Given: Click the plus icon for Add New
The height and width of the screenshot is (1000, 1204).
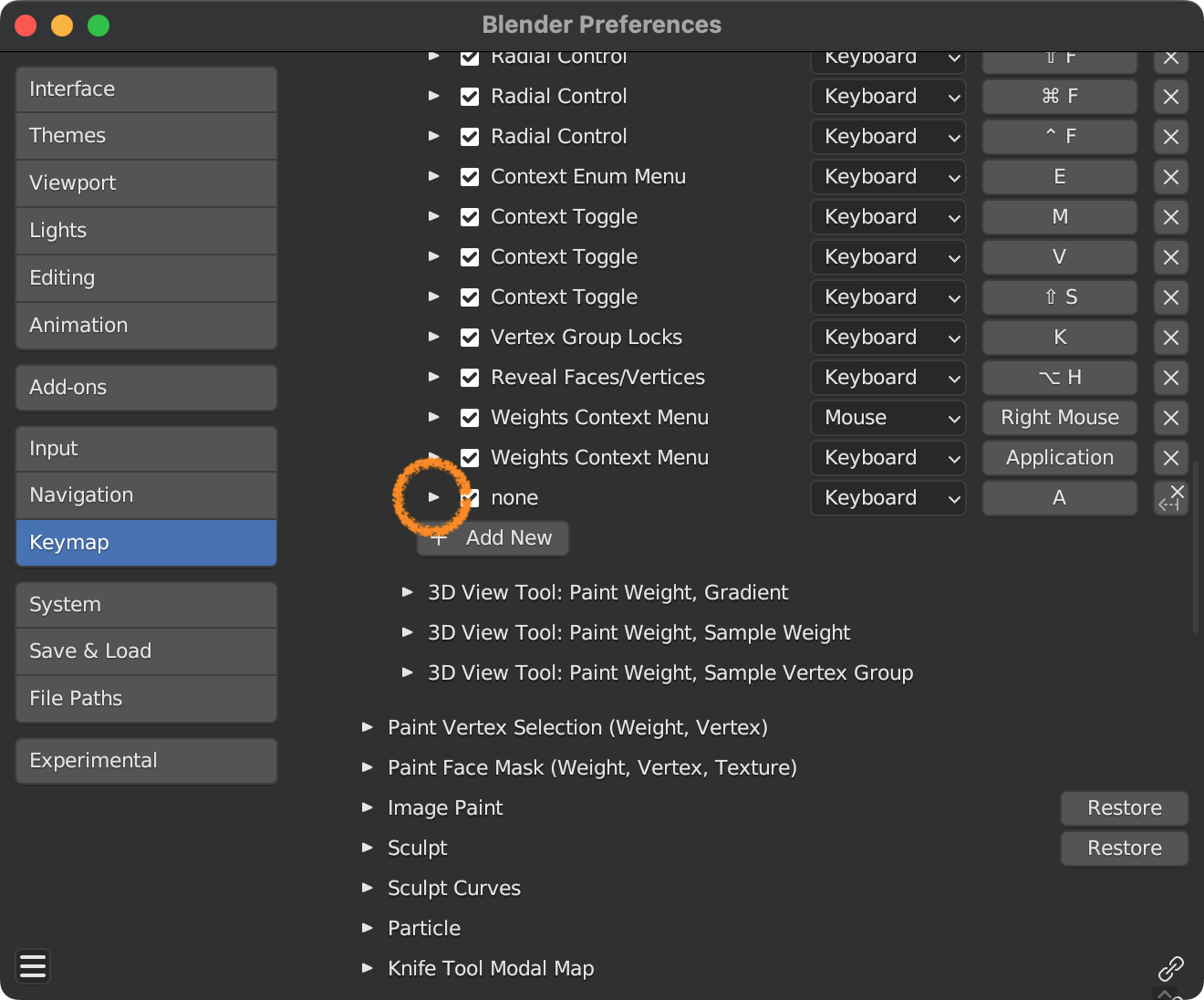Looking at the screenshot, I should tap(440, 538).
